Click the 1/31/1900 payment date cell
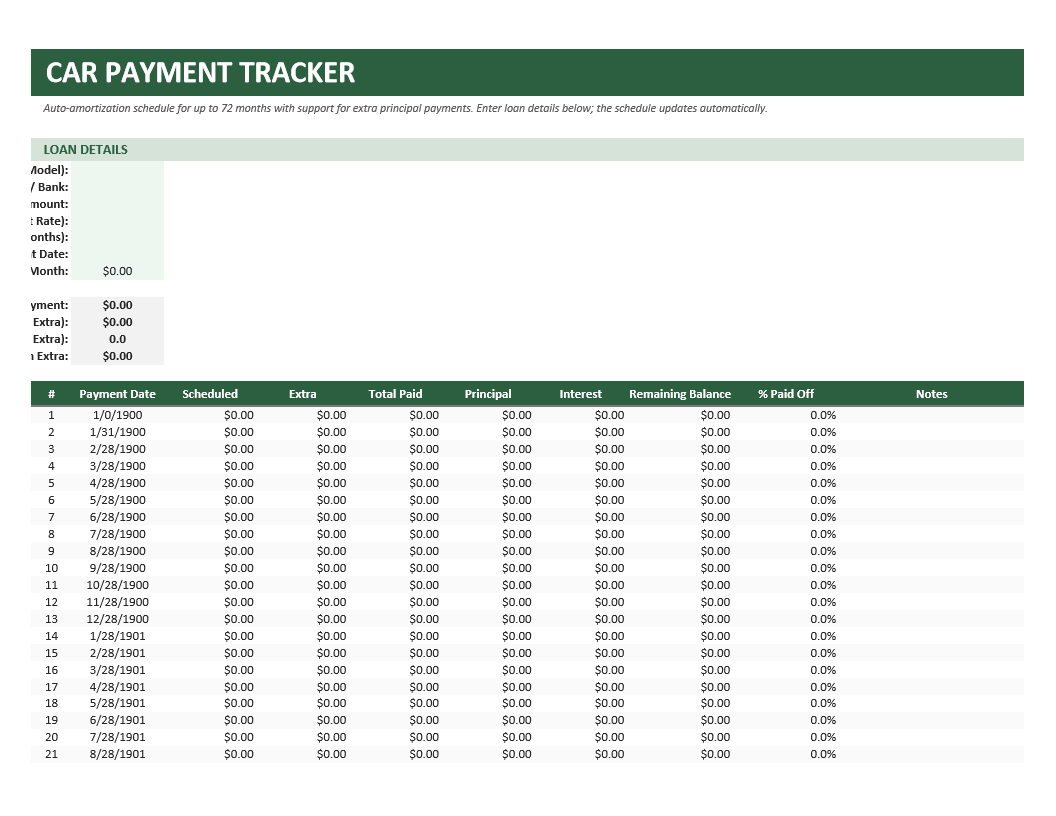 [x=117, y=432]
